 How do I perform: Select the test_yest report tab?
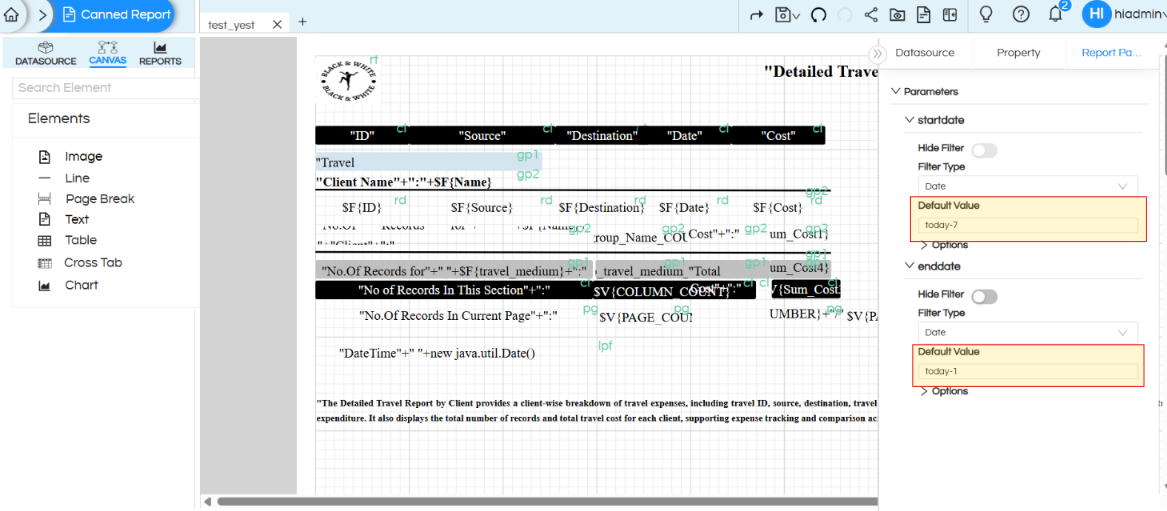[x=231, y=25]
